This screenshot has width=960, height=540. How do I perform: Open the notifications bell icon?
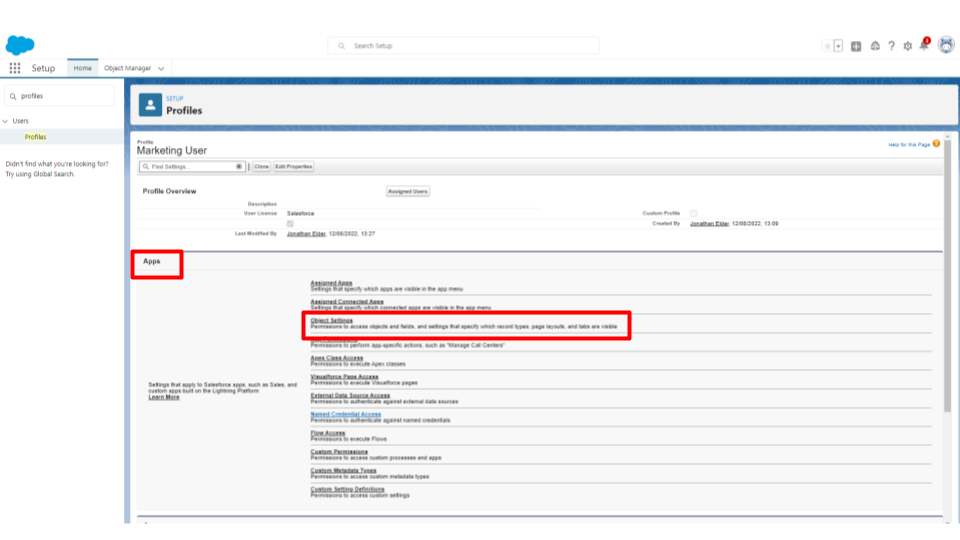pyautogui.click(x=924, y=45)
